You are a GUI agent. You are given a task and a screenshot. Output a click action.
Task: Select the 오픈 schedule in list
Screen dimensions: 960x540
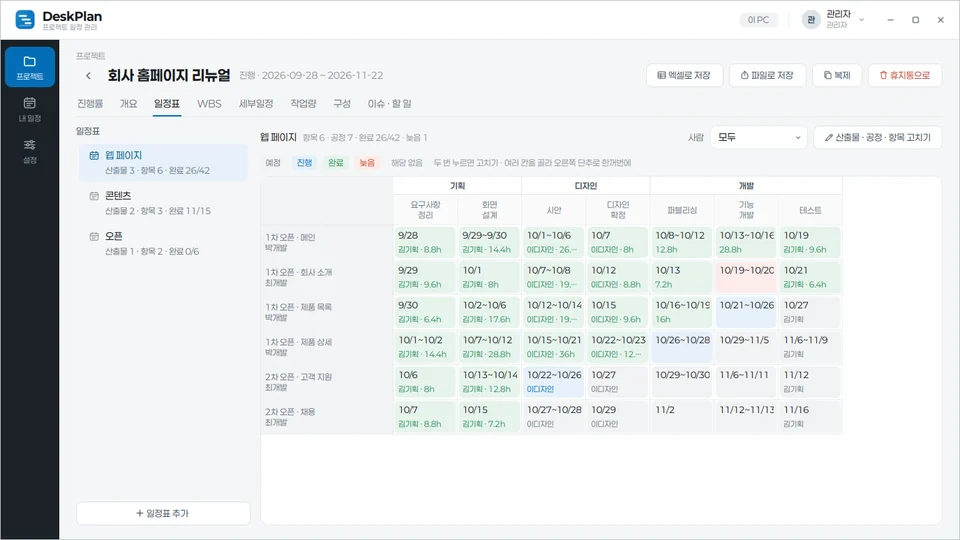[163, 243]
